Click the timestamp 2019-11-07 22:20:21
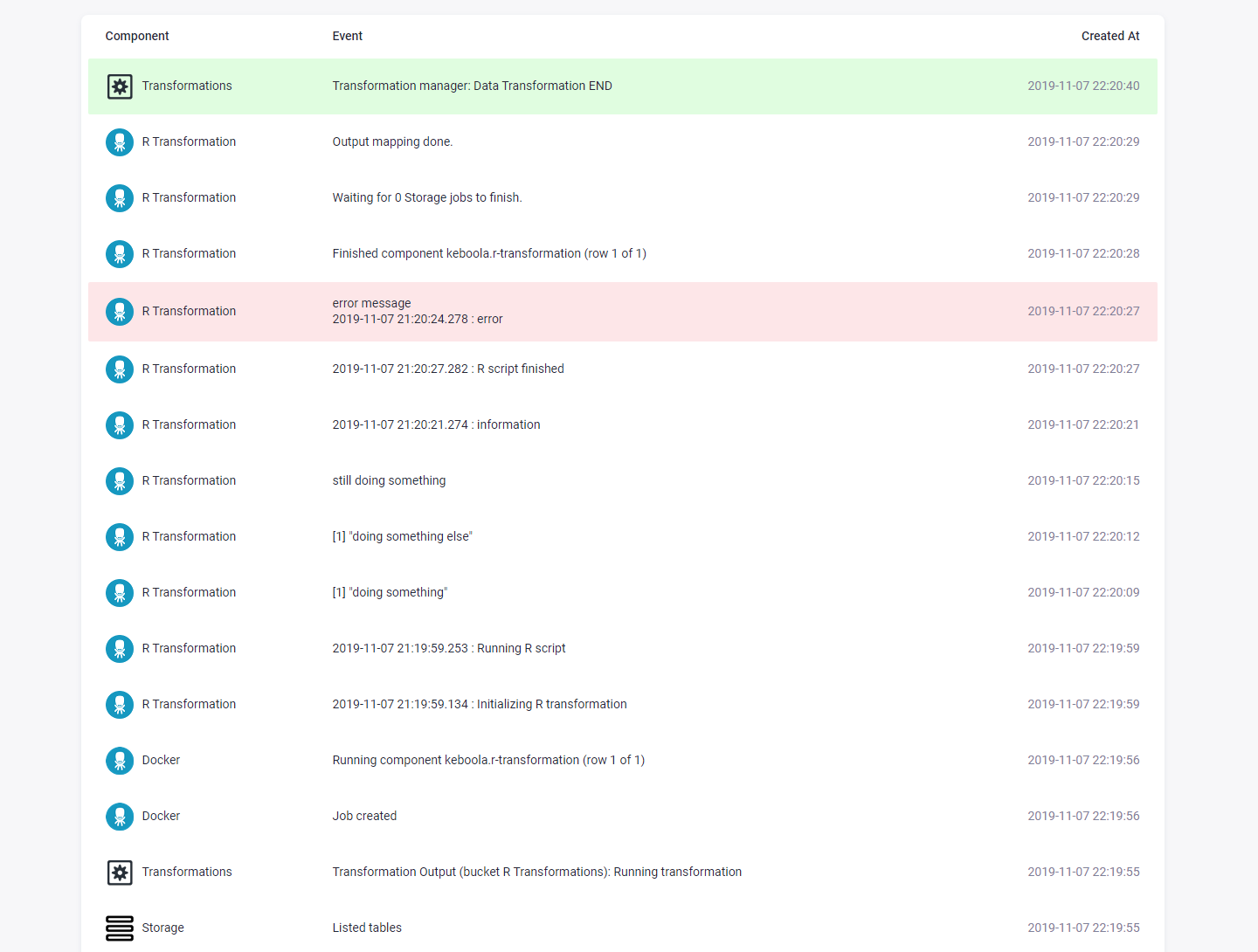 [x=1083, y=424]
